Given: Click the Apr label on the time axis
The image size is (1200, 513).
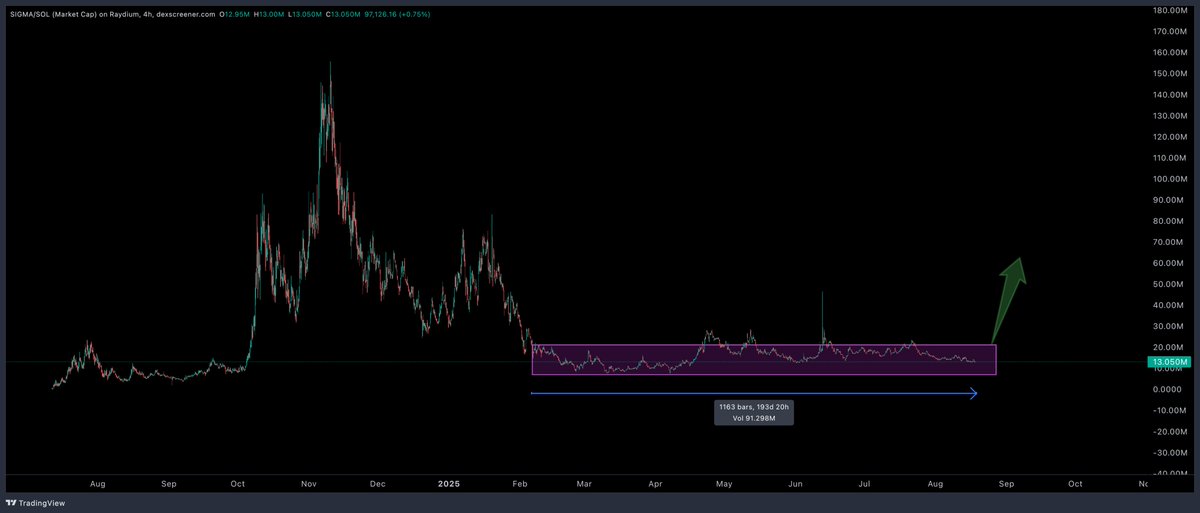Looking at the screenshot, I should [656, 483].
